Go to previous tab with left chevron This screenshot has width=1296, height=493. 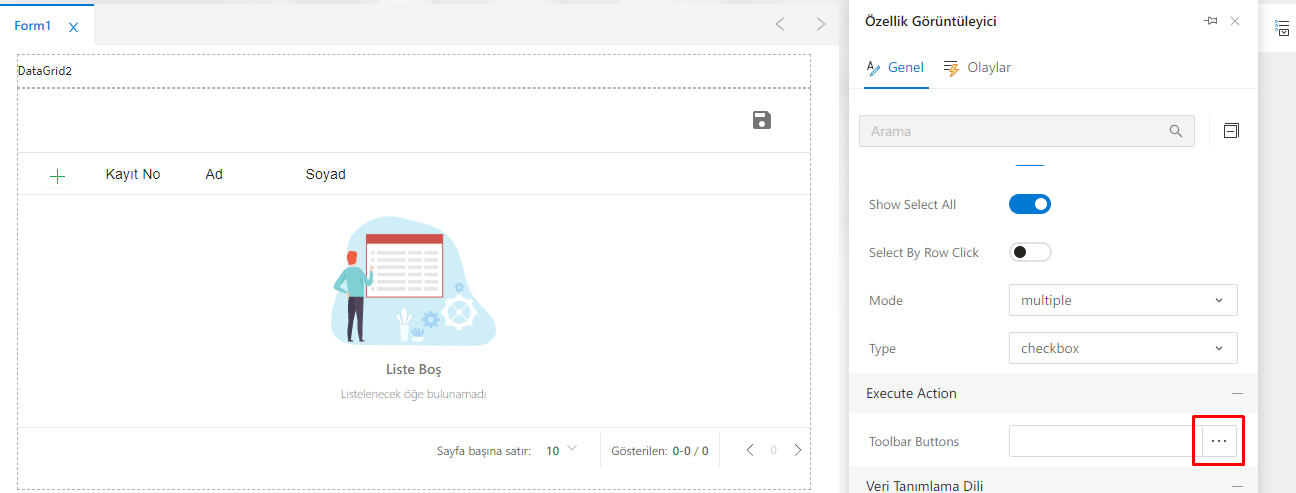click(780, 24)
